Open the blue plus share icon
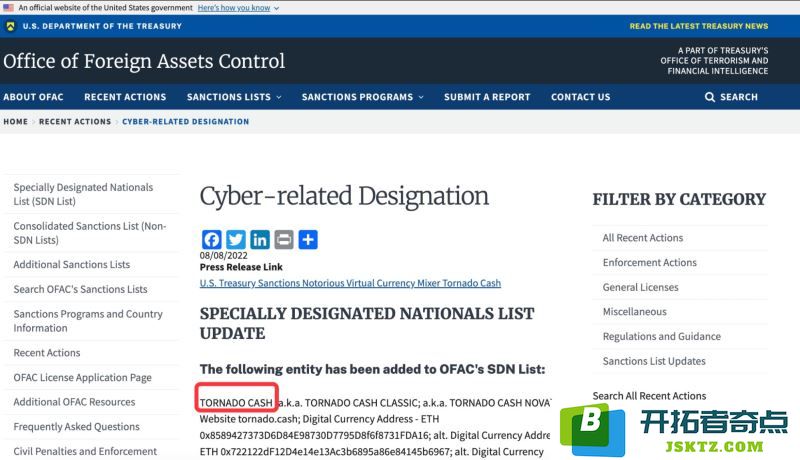The width and height of the screenshot is (800, 460). click(308, 239)
